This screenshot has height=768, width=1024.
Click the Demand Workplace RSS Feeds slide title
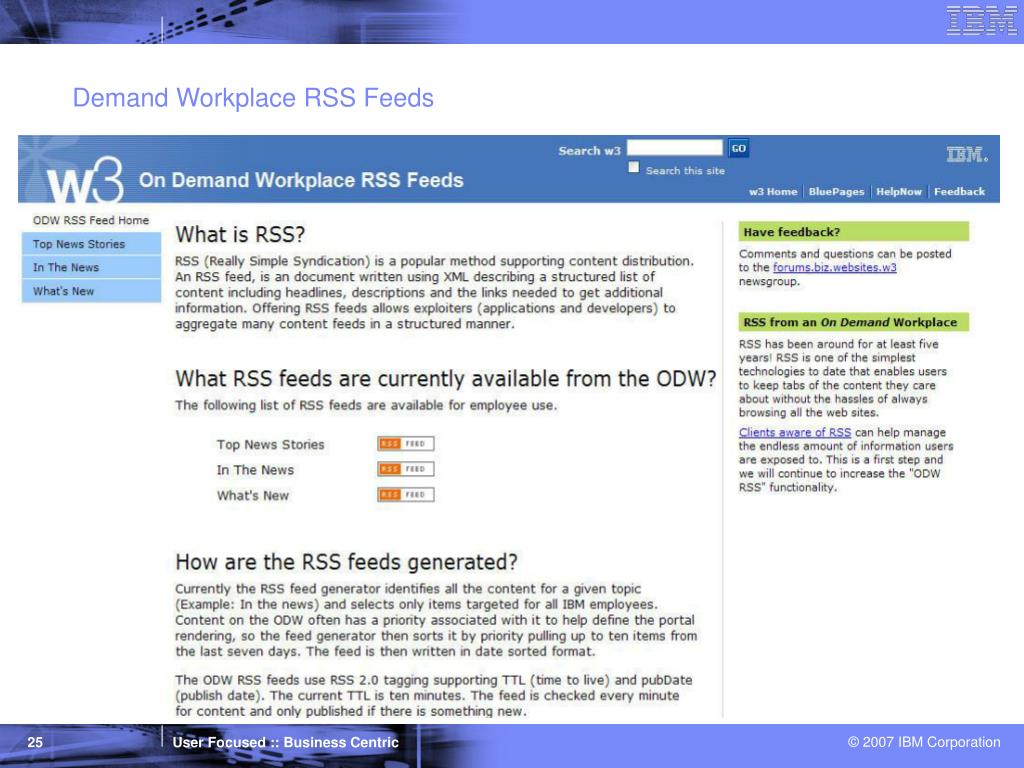coord(253,98)
